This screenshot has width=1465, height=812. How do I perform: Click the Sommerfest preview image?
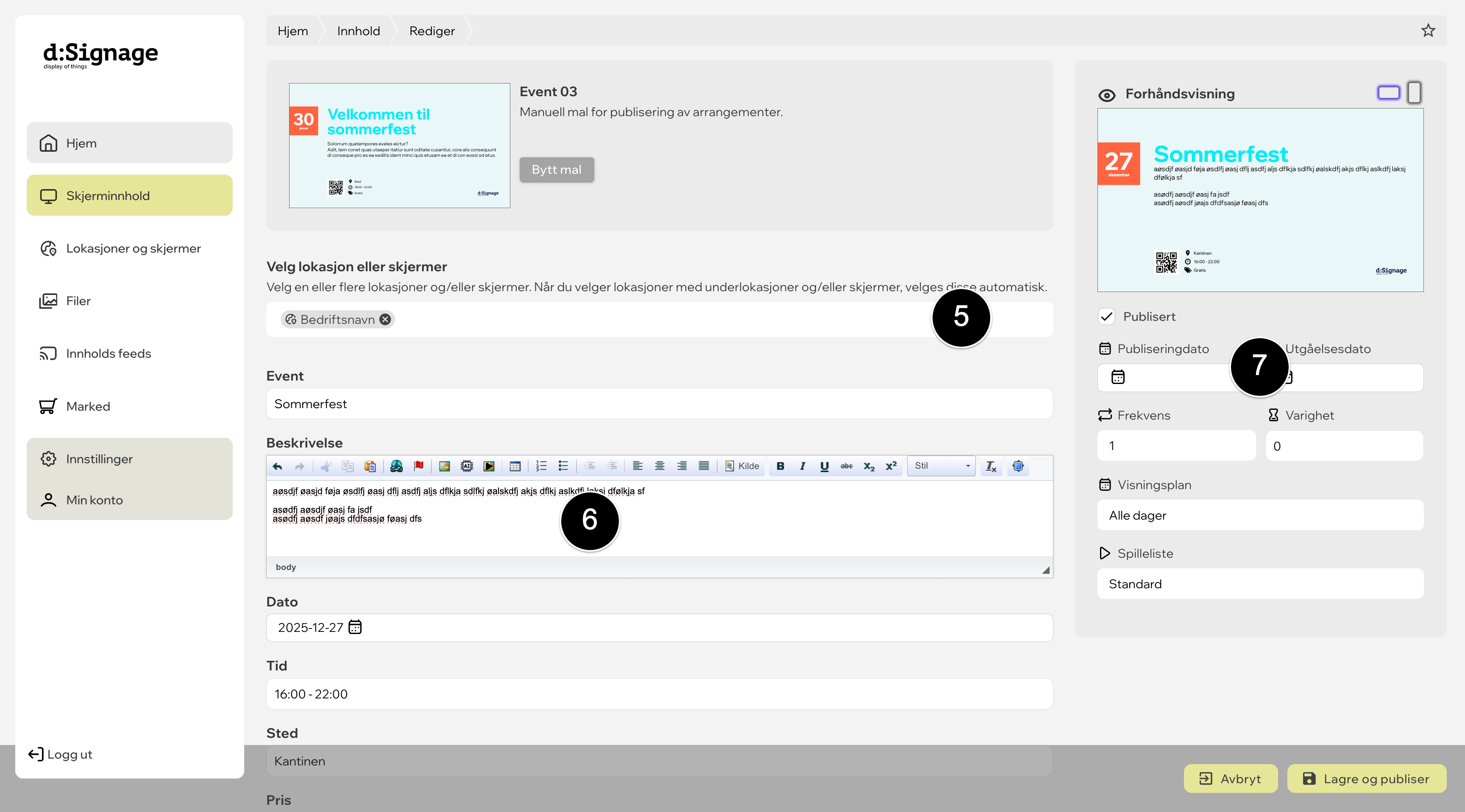pyautogui.click(x=1260, y=200)
